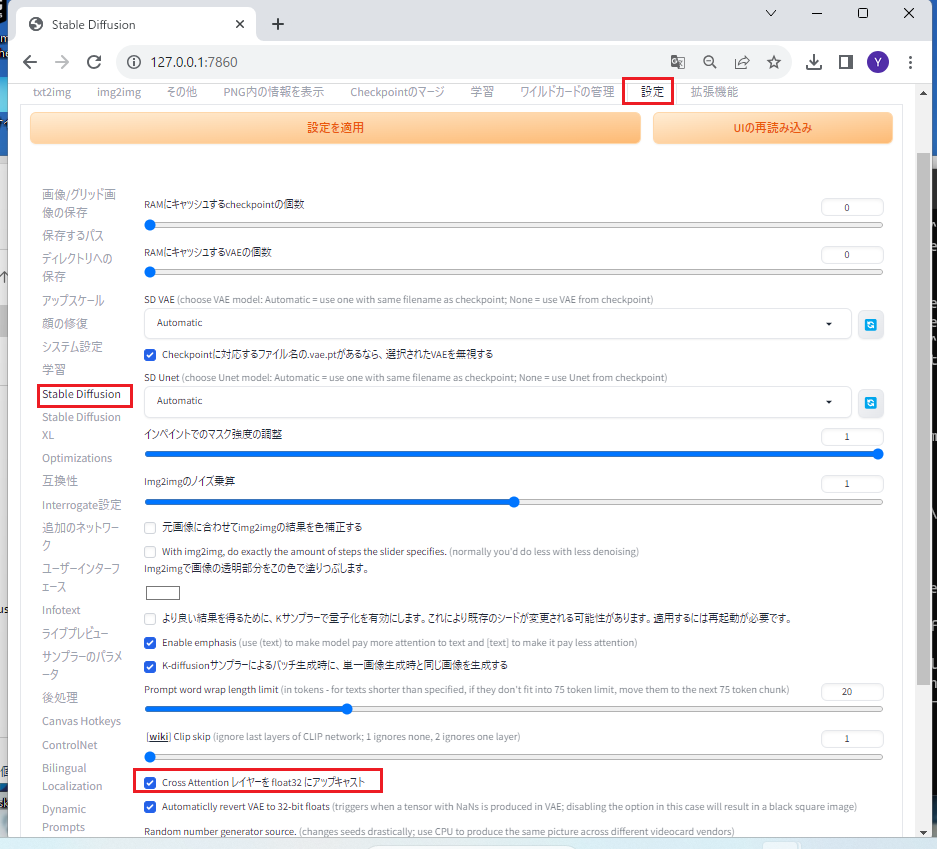This screenshot has width=937, height=849.
Task: Click the share page icon
Action: pyautogui.click(x=742, y=62)
